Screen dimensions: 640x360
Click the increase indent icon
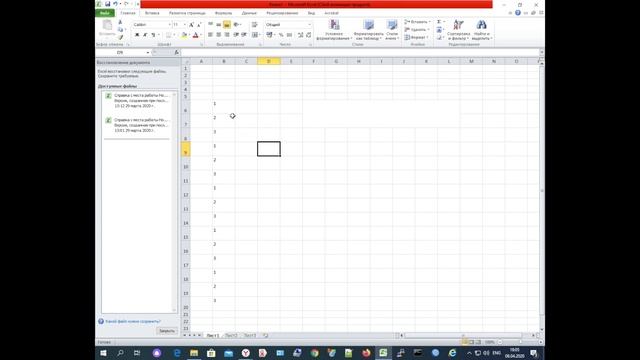(x=244, y=35)
